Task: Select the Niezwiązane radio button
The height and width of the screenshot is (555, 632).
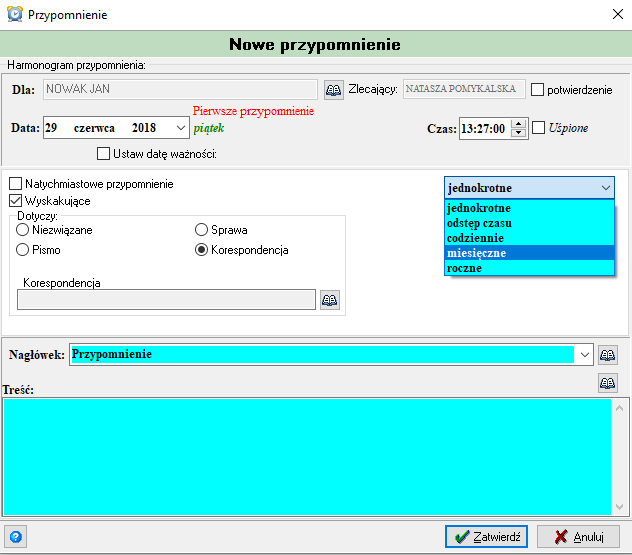Action: (x=23, y=230)
